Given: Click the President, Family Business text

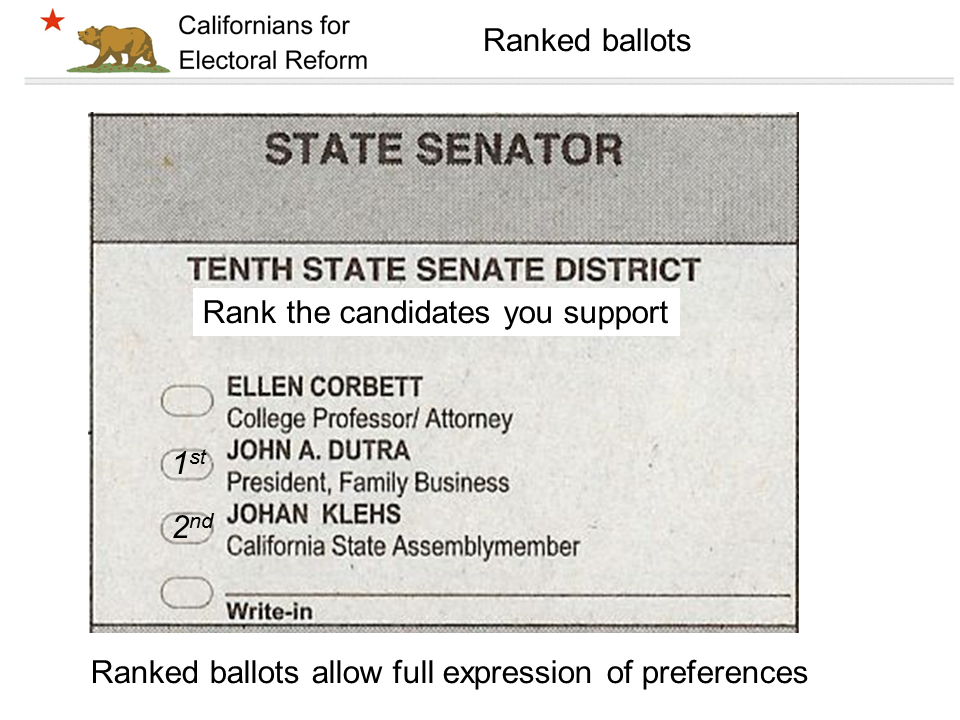Looking at the screenshot, I should point(368,482).
